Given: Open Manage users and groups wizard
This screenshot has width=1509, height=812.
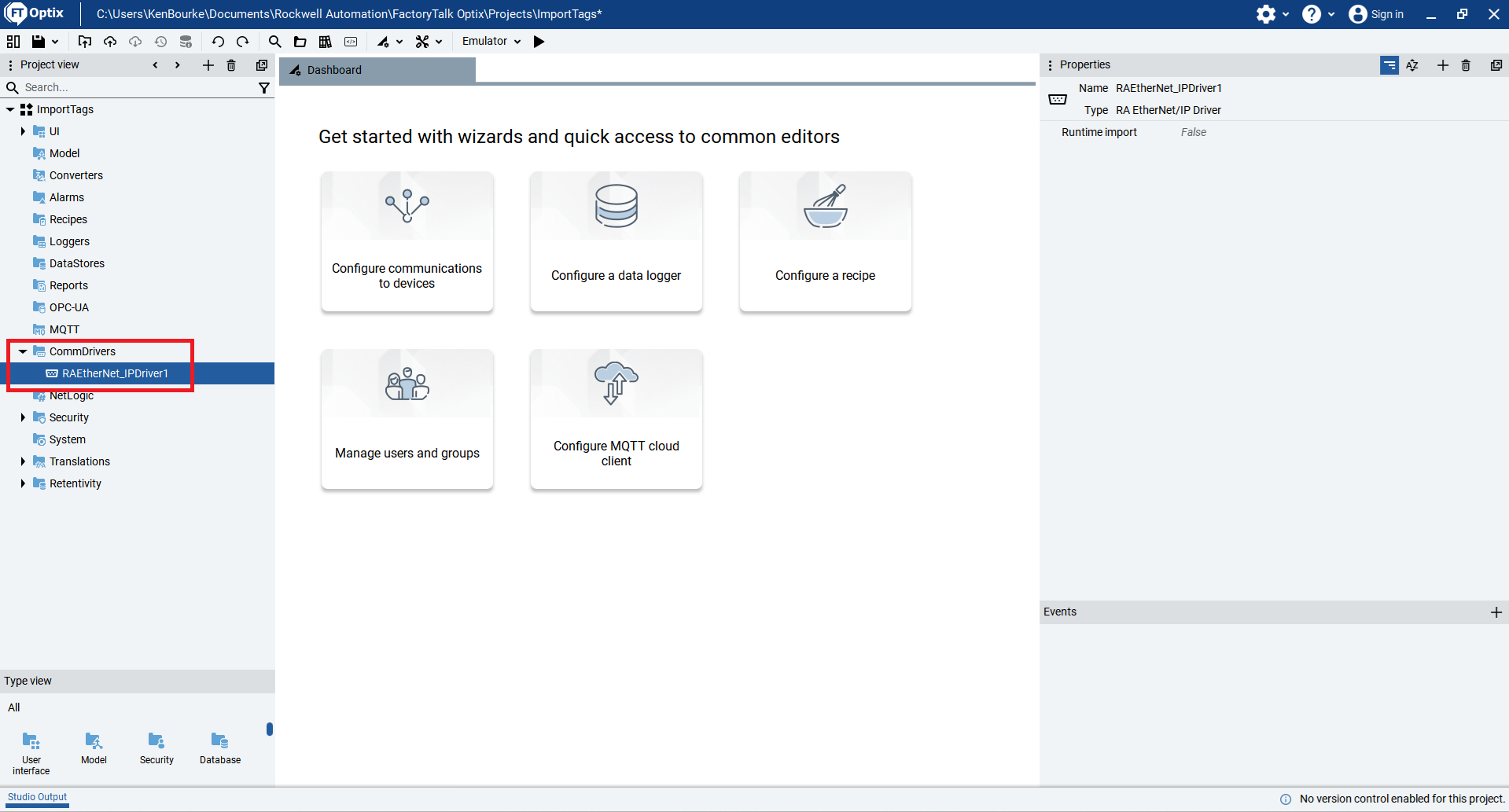Looking at the screenshot, I should click(x=407, y=420).
